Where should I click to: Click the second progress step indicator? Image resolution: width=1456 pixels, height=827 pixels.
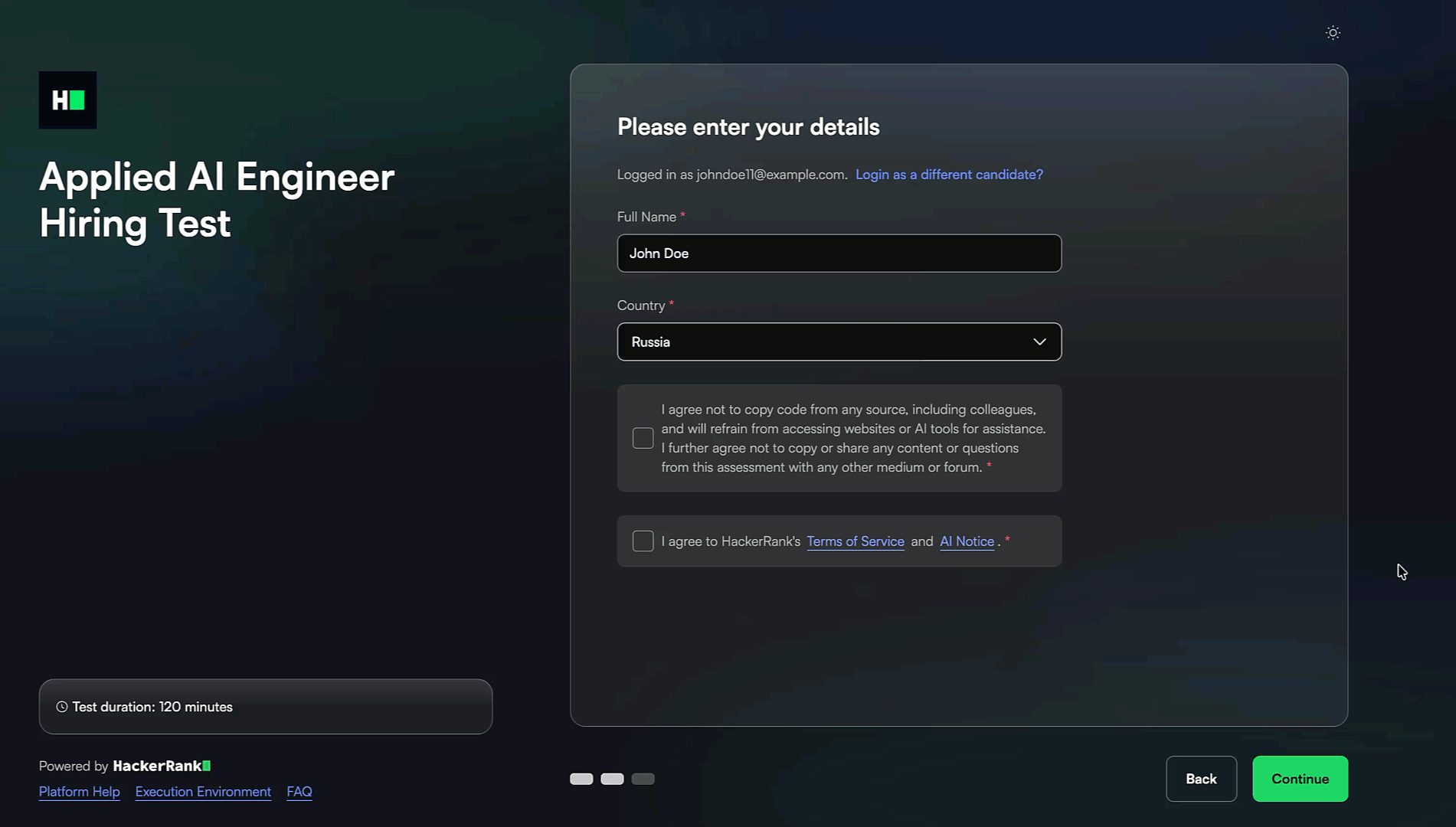coord(612,779)
